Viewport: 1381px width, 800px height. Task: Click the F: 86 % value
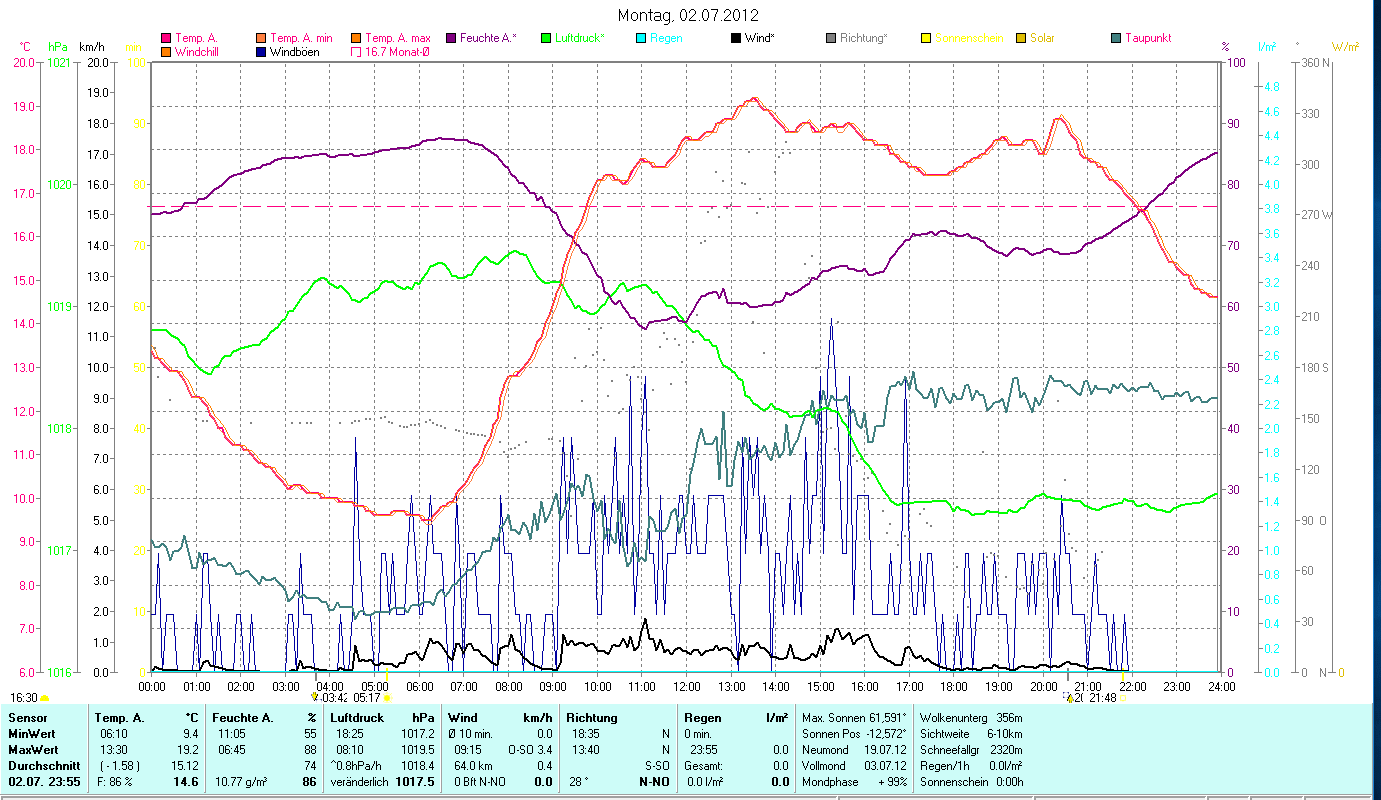point(113,781)
